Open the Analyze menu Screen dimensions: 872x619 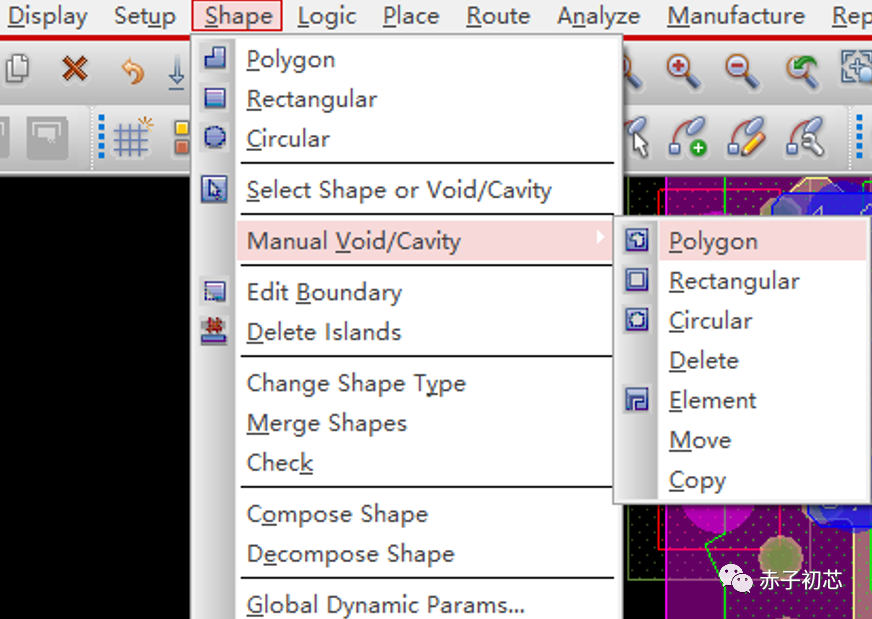598,16
